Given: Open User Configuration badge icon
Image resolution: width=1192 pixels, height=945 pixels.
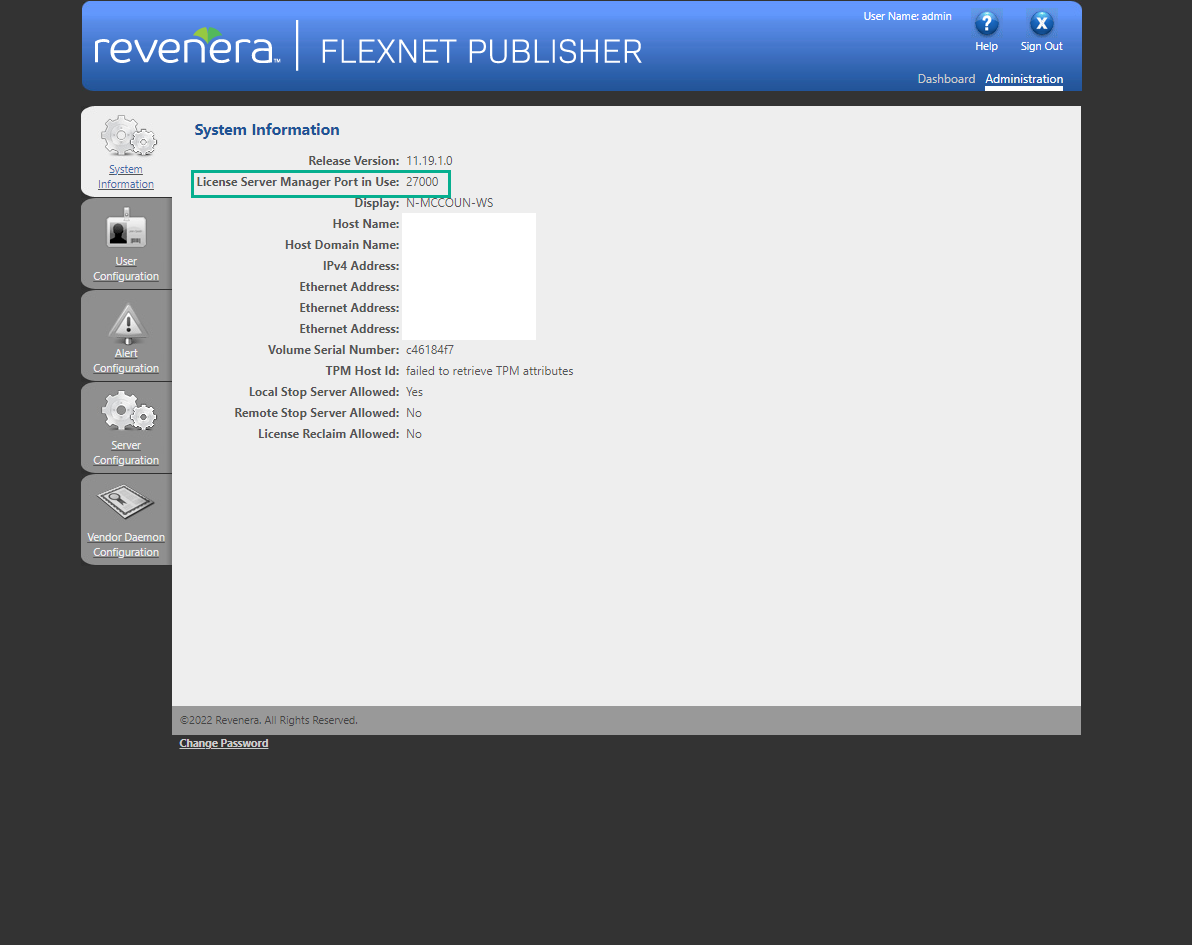Looking at the screenshot, I should (126, 229).
